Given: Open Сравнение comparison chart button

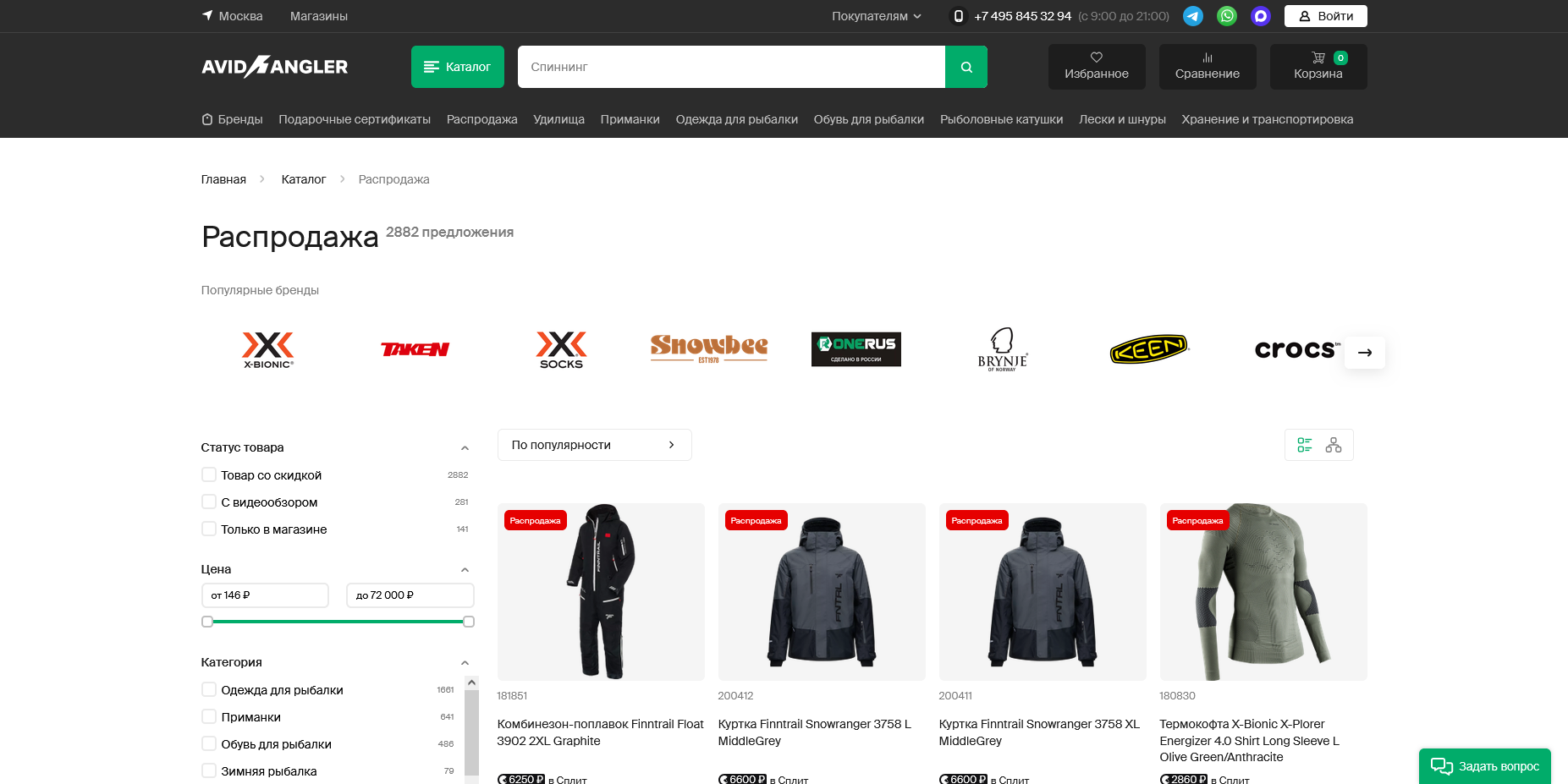Looking at the screenshot, I should (1208, 67).
